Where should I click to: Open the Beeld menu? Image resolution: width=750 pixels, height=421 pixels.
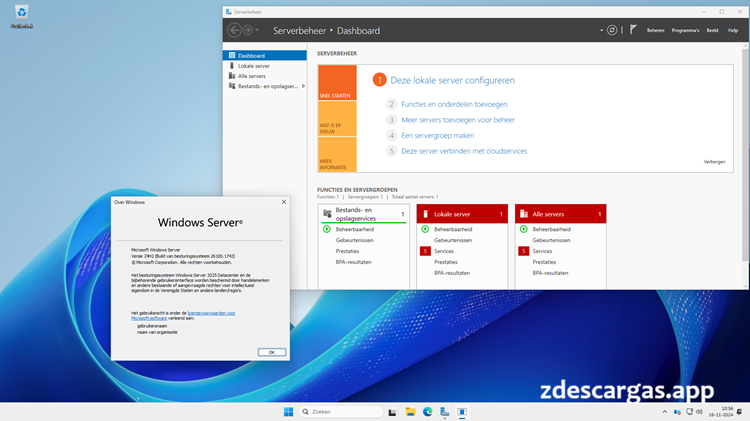click(x=712, y=30)
